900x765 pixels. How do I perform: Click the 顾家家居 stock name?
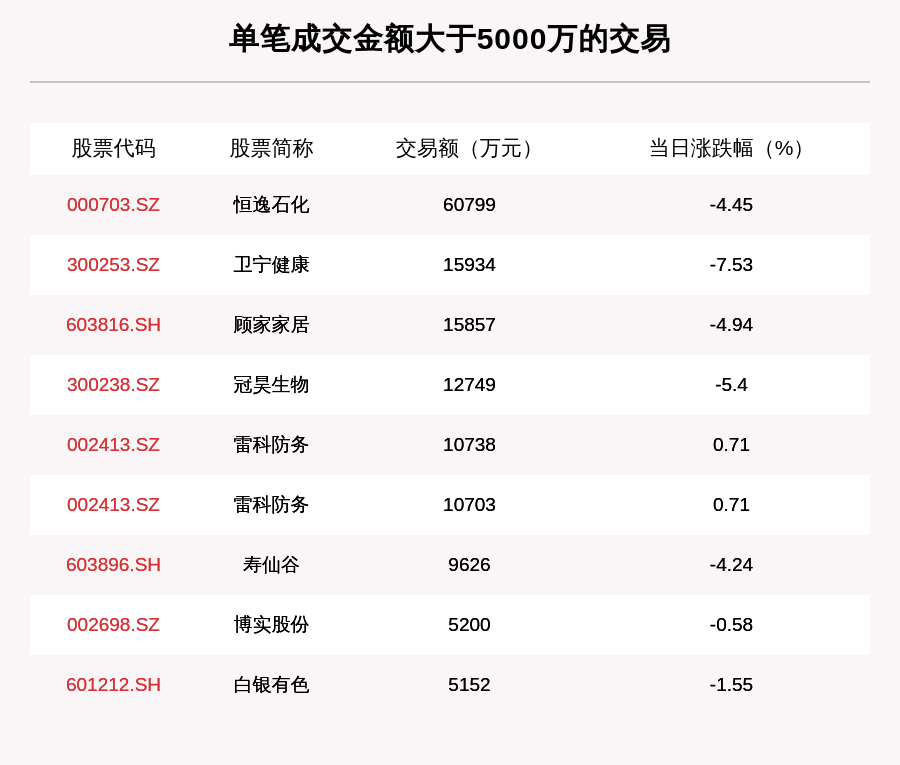click(x=270, y=325)
